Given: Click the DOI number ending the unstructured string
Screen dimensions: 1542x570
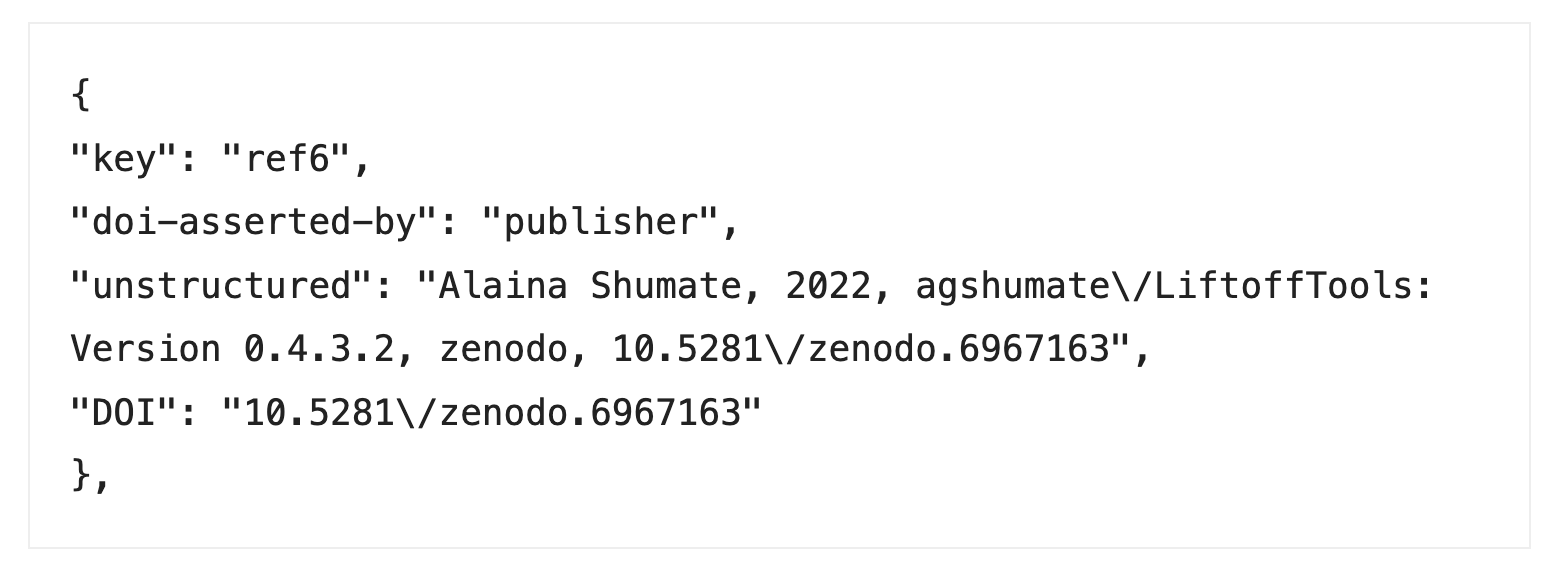Looking at the screenshot, I should pyautogui.click(x=860, y=350).
